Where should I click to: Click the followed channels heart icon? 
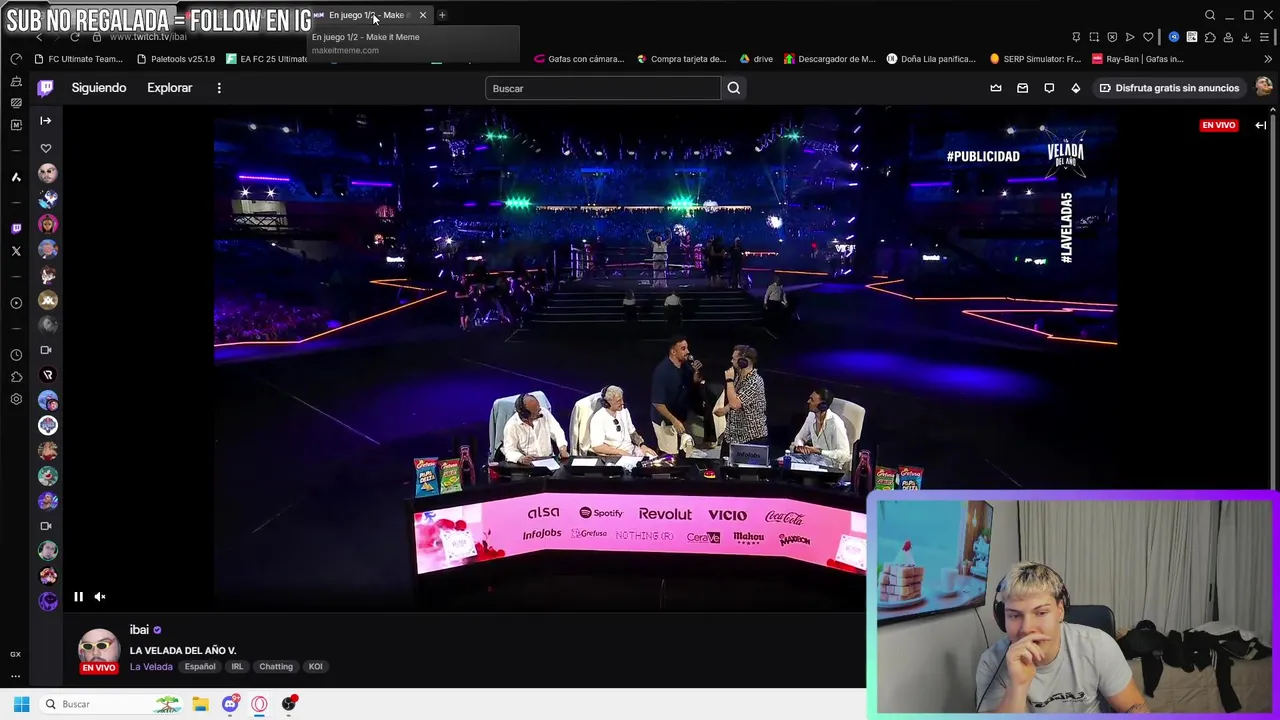click(x=45, y=148)
